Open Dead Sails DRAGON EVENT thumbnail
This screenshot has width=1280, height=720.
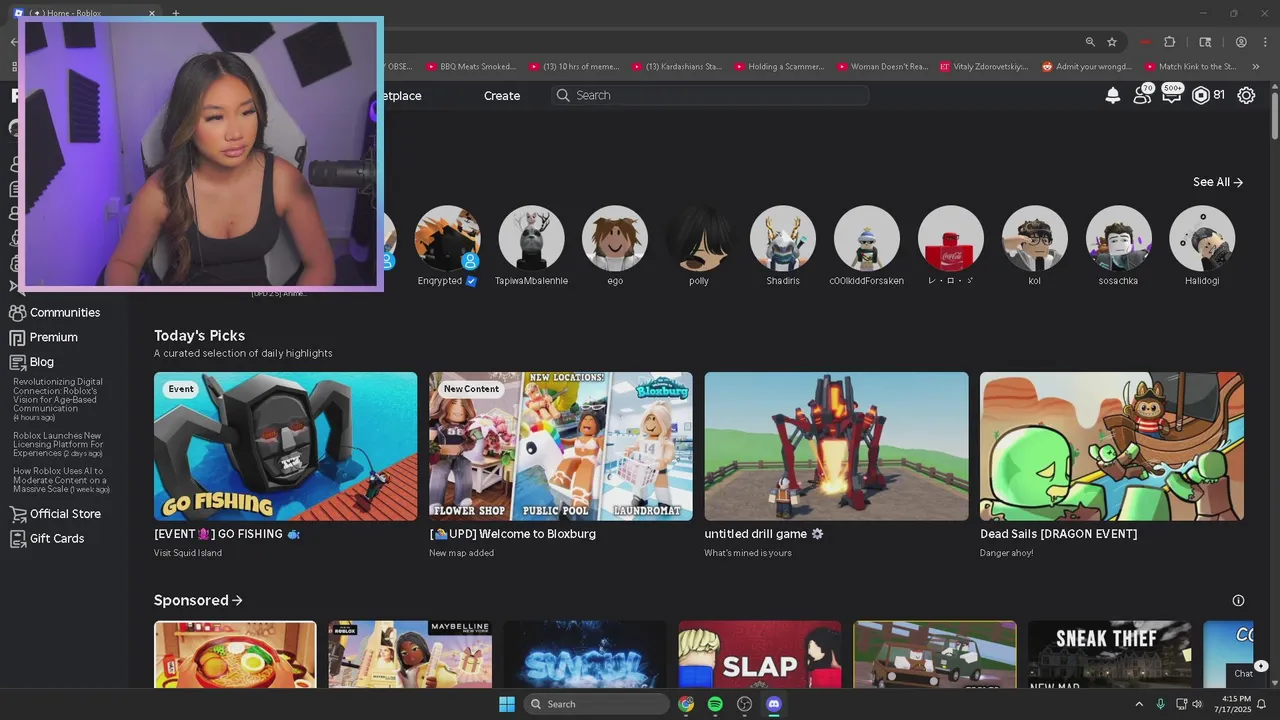tap(1112, 446)
